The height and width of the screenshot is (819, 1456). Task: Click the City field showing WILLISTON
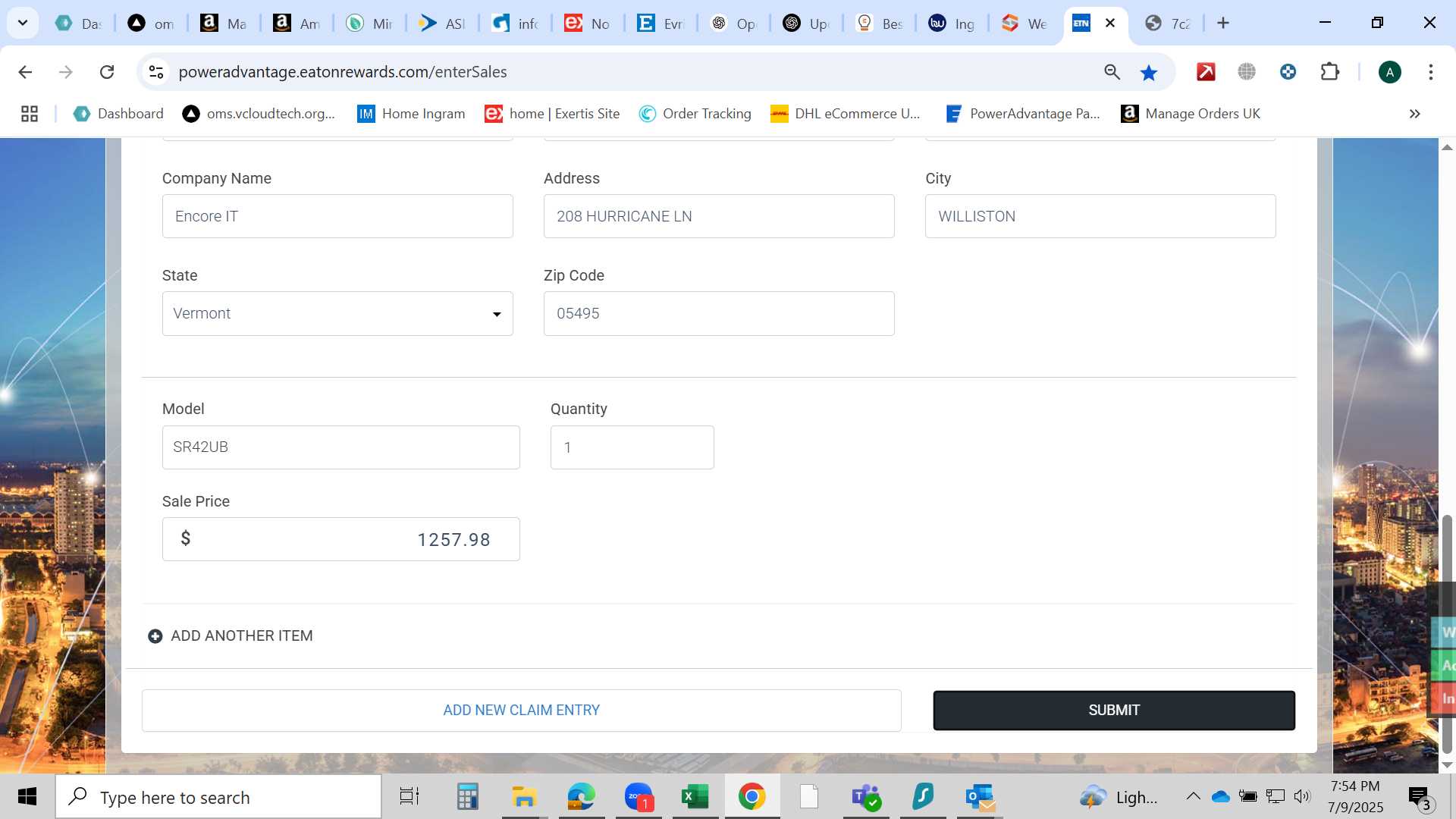click(x=1100, y=217)
